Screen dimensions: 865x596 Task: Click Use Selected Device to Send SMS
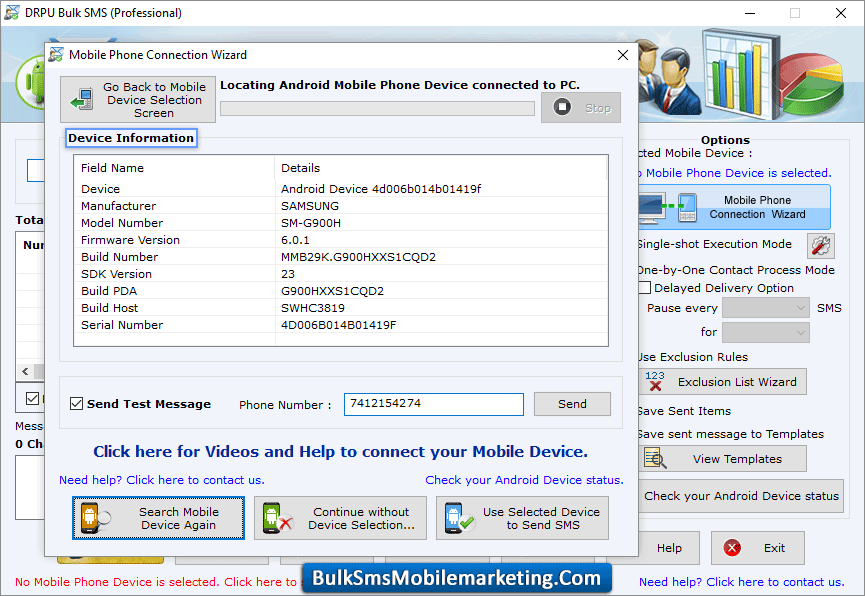(522, 518)
